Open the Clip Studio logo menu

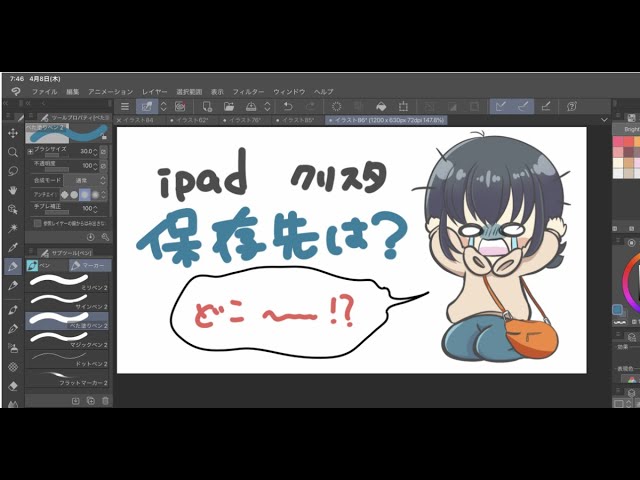16,91
